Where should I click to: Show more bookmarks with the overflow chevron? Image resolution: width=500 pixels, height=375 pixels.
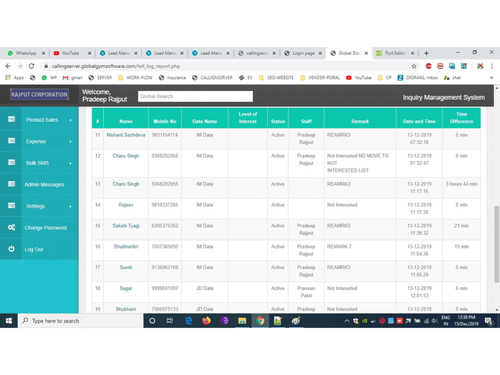pyautogui.click(x=491, y=78)
